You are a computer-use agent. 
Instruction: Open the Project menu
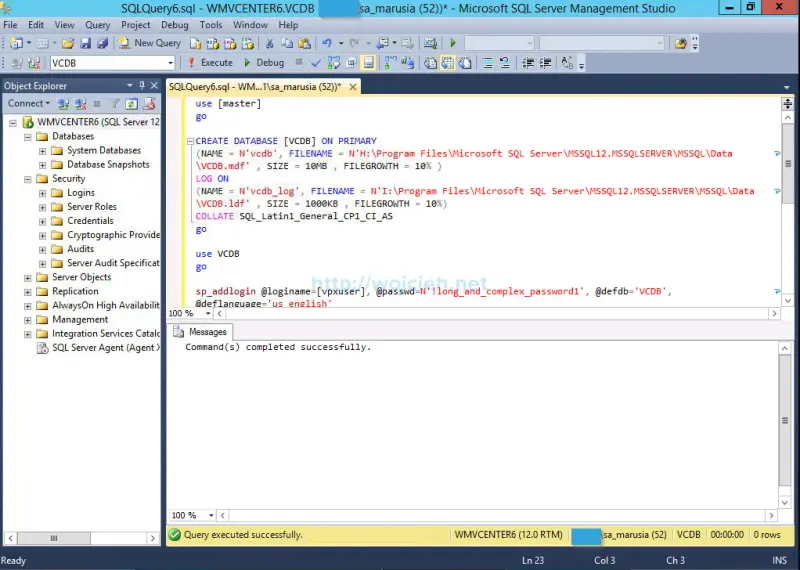pos(135,24)
